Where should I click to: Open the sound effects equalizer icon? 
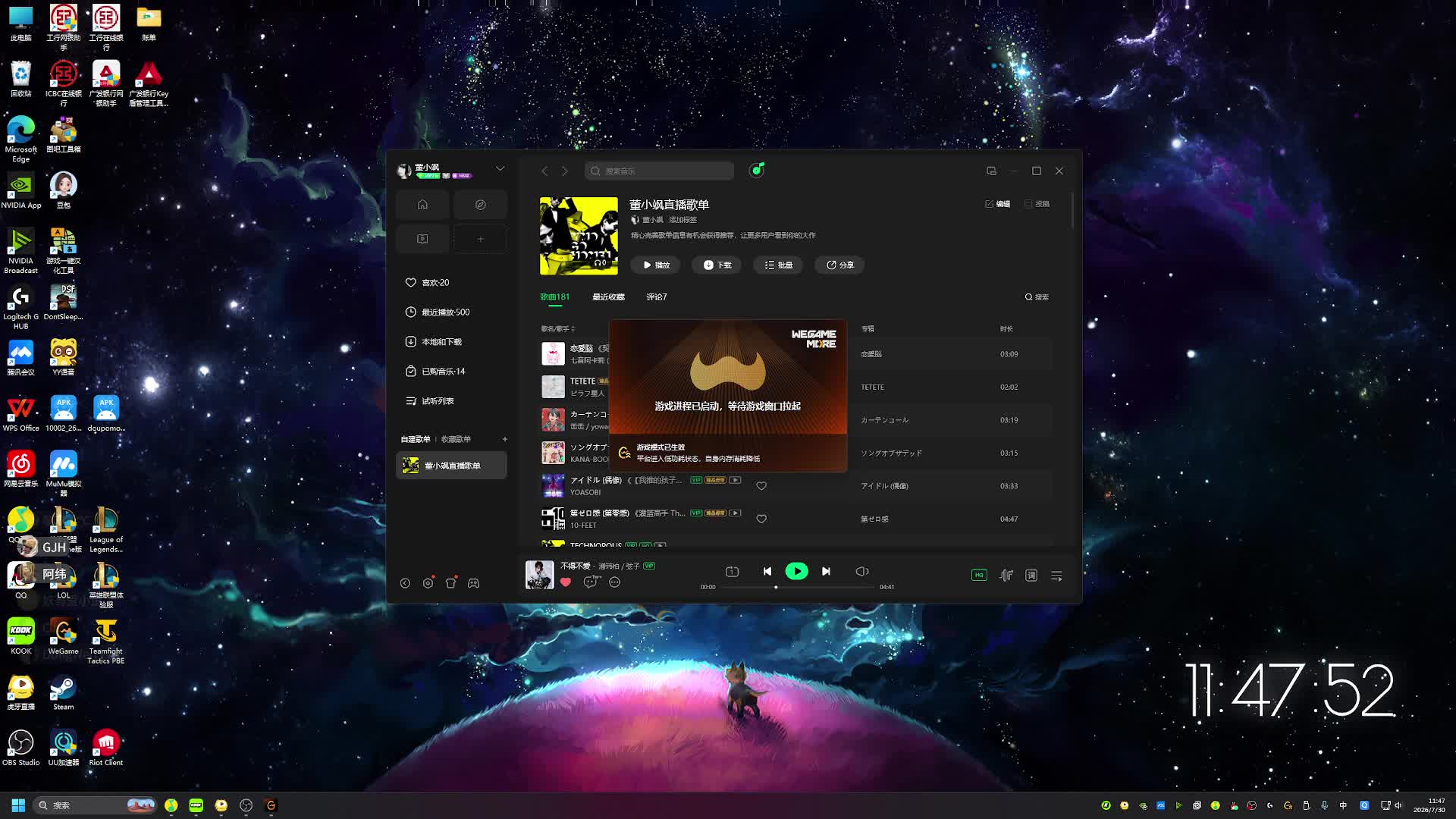click(1006, 576)
